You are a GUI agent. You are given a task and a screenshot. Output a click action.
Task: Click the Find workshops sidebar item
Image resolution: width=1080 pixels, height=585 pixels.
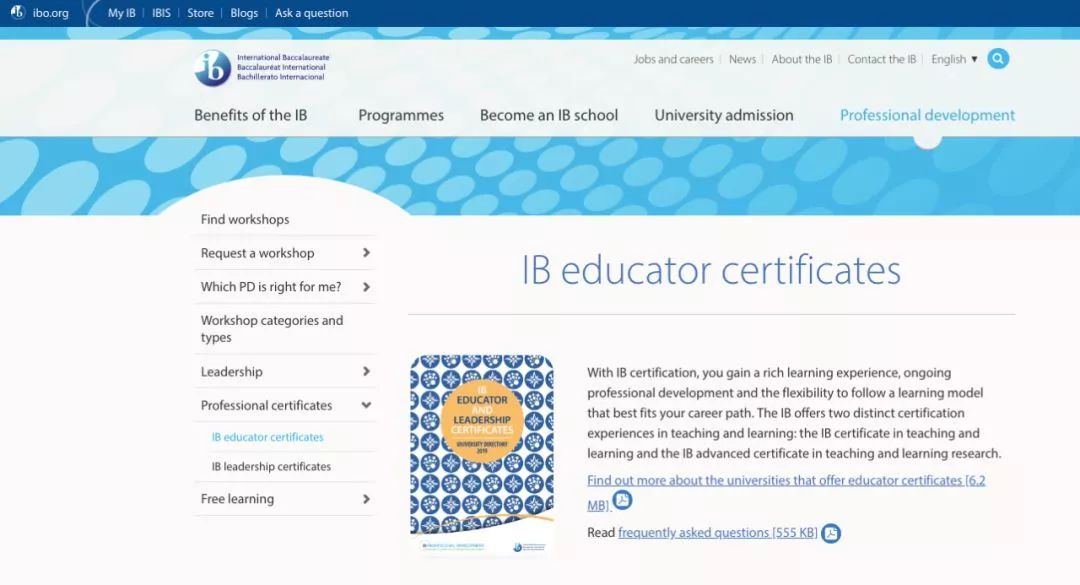[x=245, y=219]
